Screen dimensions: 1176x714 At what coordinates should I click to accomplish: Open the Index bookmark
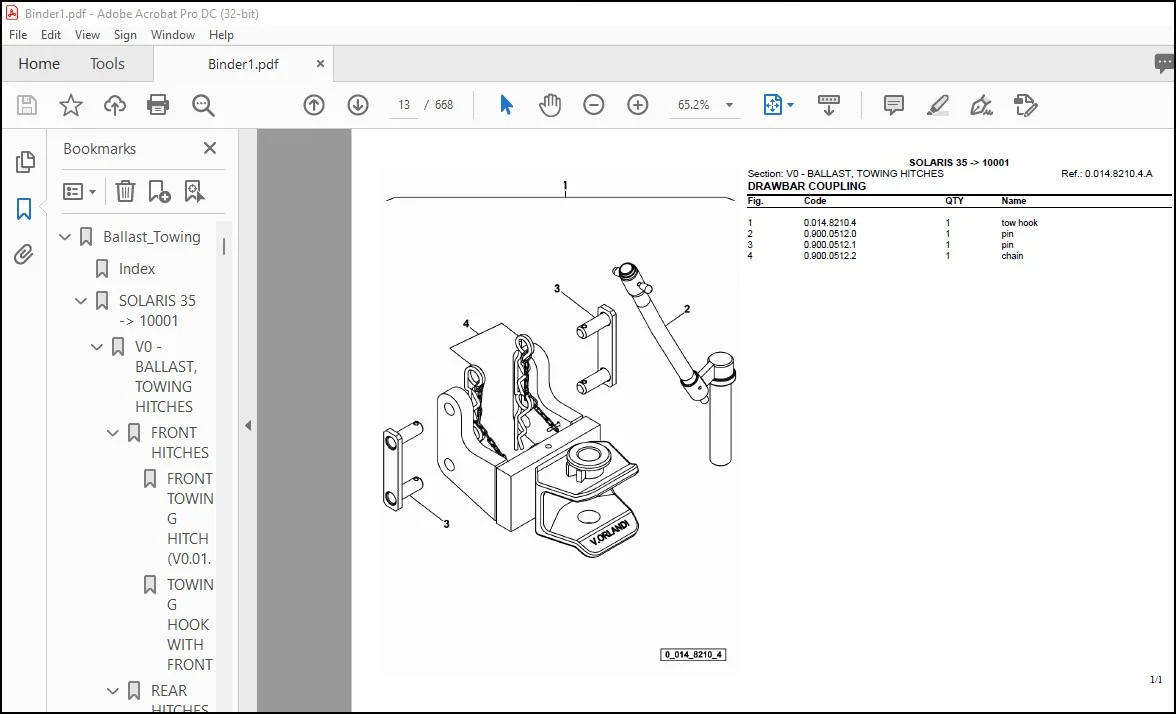[136, 268]
